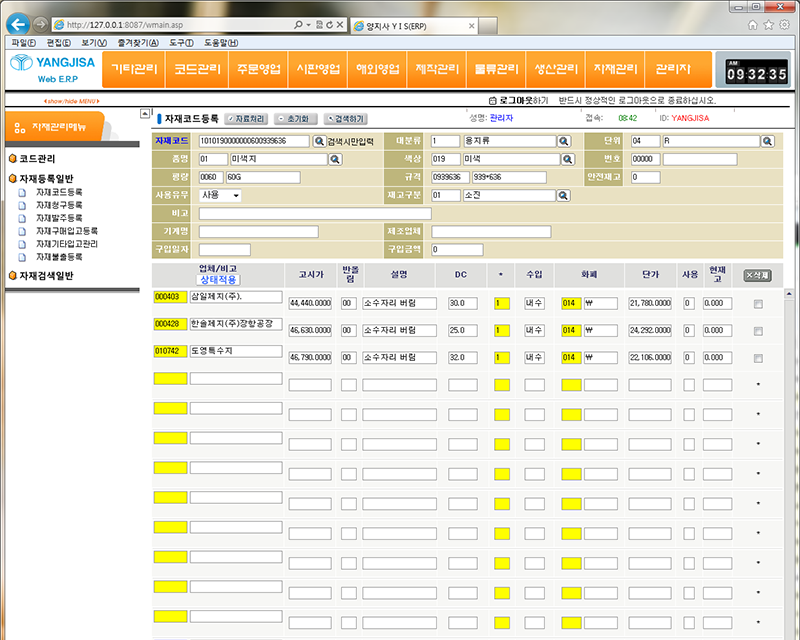Viewport: 800px width, 640px height.
Task: Click yellow code cell 000403
Action: point(166,297)
